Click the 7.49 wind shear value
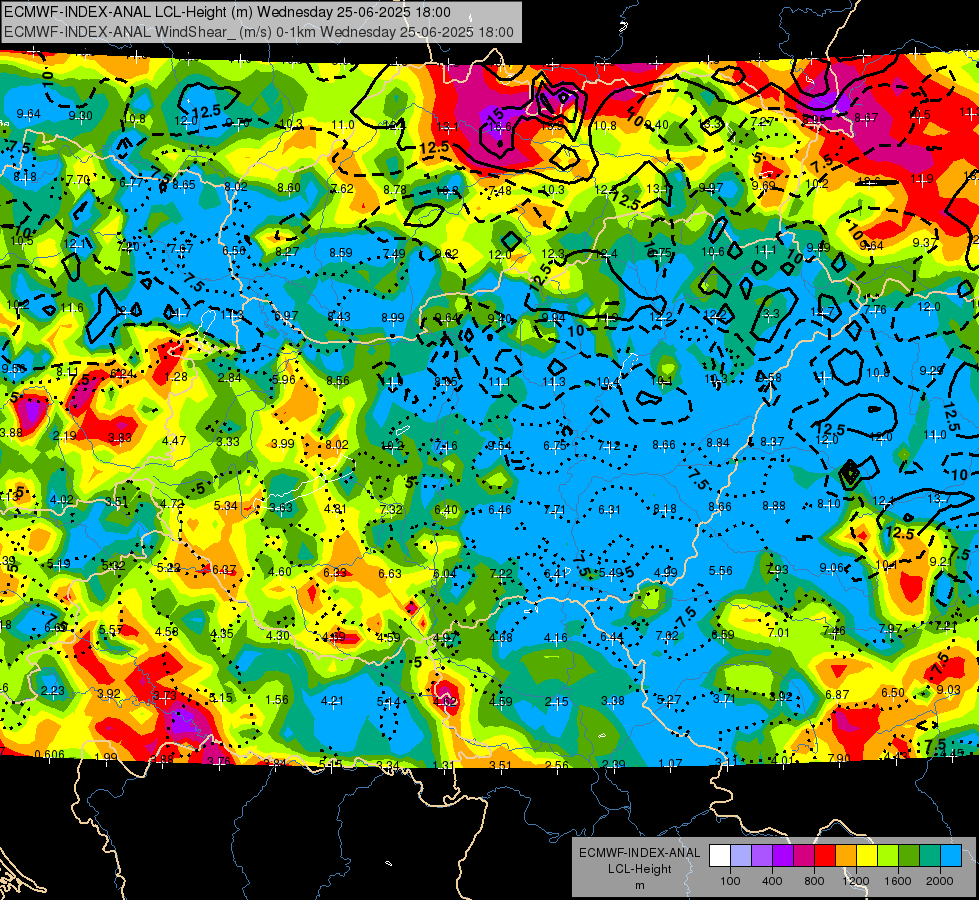 pyautogui.click(x=395, y=254)
